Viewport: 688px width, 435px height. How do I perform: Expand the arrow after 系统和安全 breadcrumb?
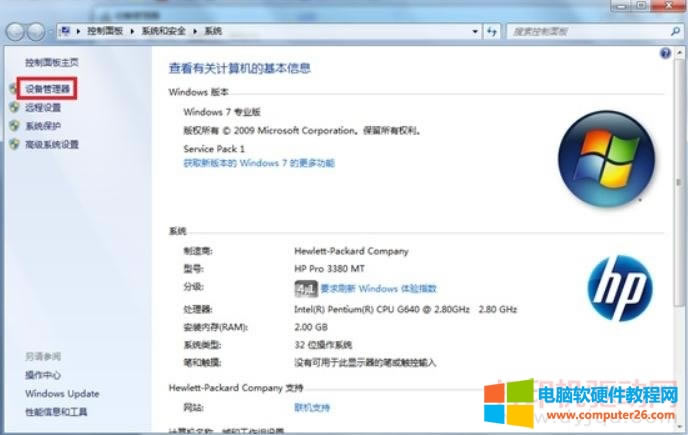[195, 31]
